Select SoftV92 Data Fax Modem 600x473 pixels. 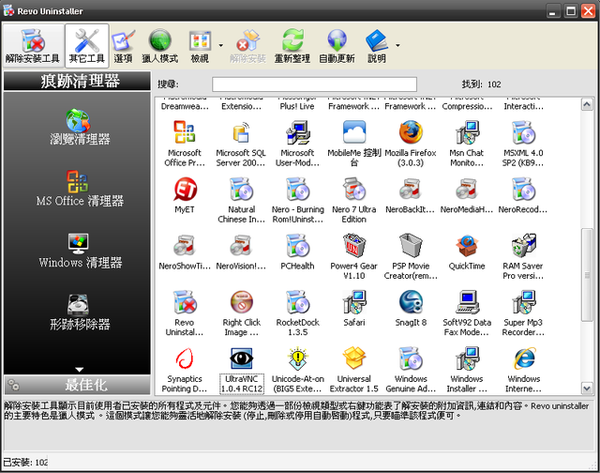(x=466, y=313)
